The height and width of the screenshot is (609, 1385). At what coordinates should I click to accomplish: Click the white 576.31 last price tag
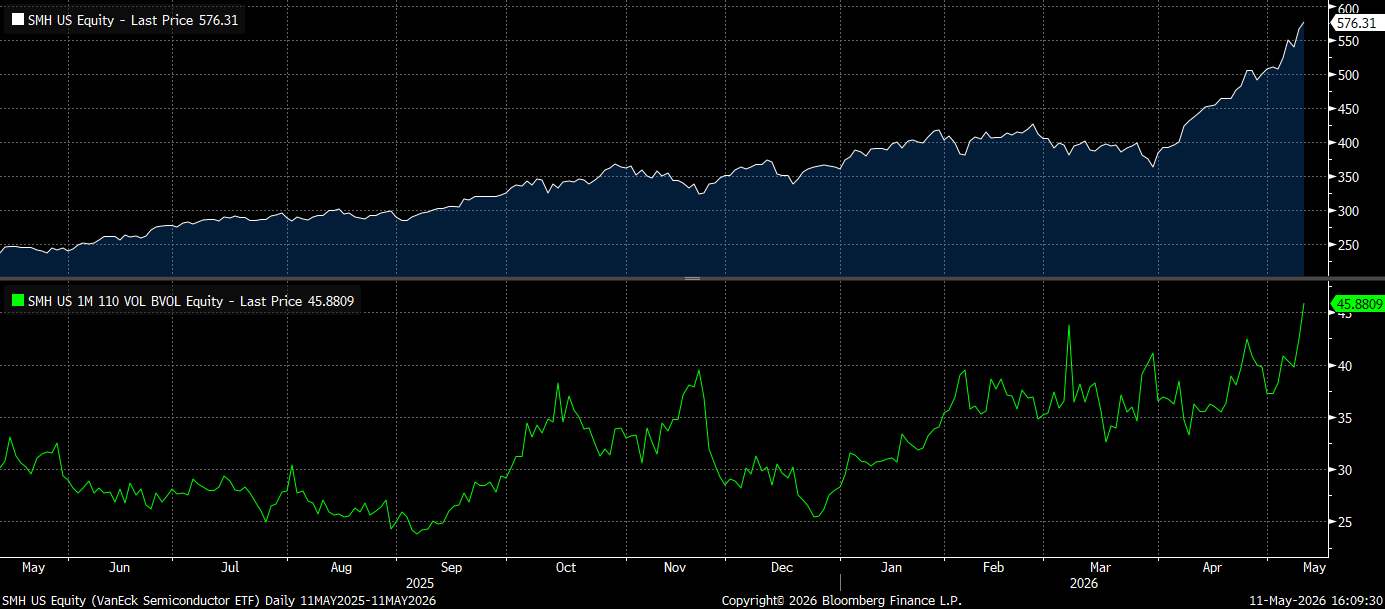pos(1358,22)
